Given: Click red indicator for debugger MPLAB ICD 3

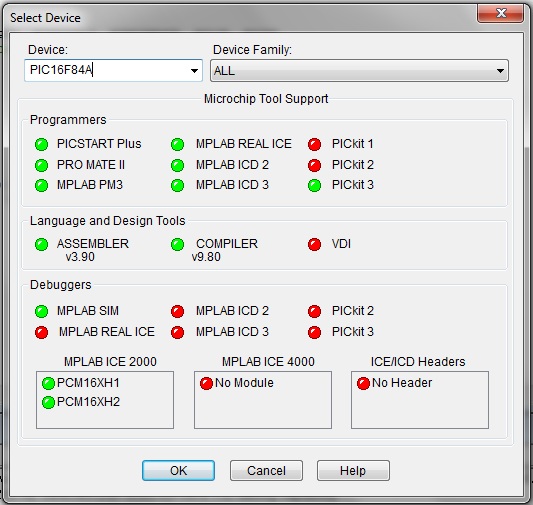Looking at the screenshot, I should coord(177,332).
